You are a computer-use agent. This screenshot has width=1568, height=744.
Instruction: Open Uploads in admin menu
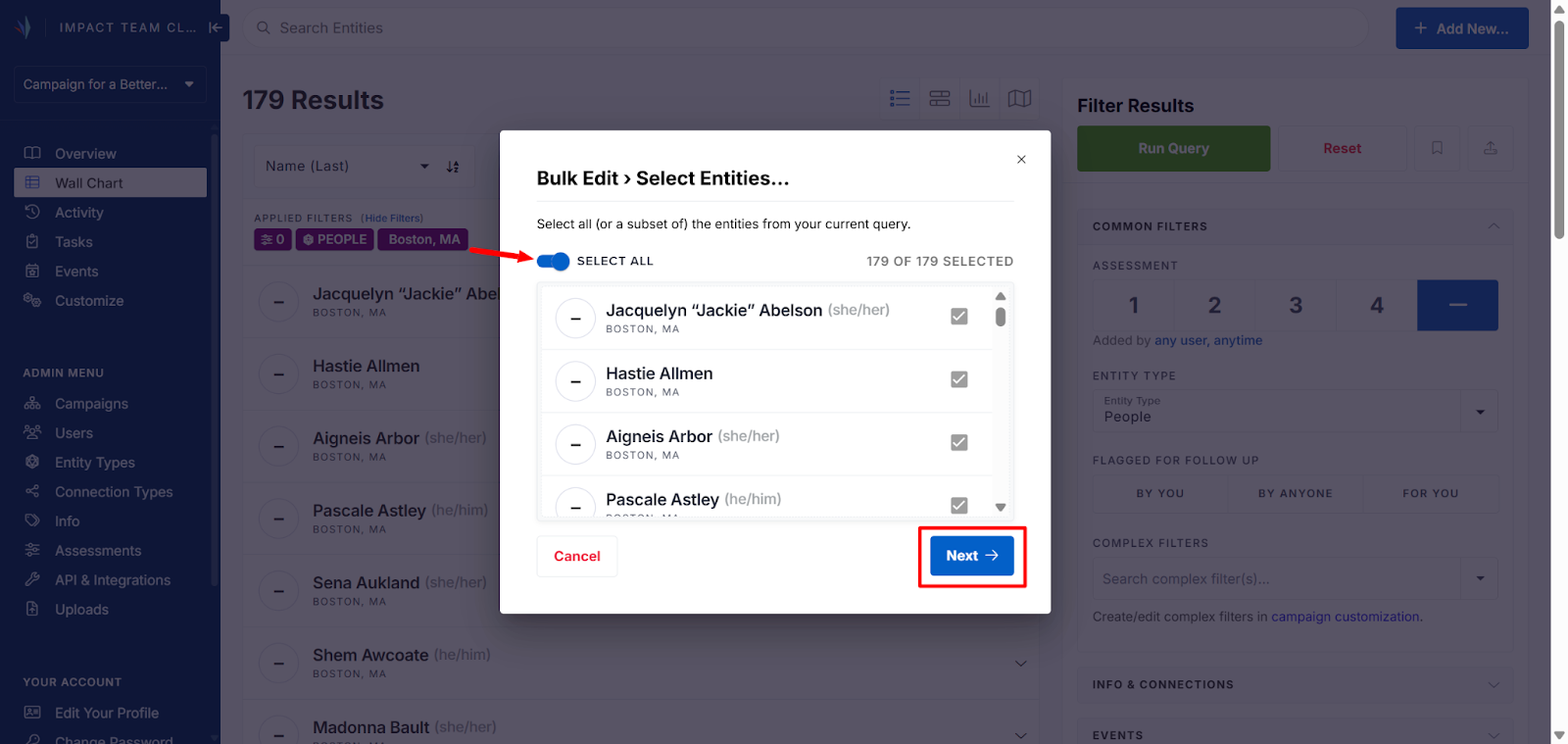point(81,609)
